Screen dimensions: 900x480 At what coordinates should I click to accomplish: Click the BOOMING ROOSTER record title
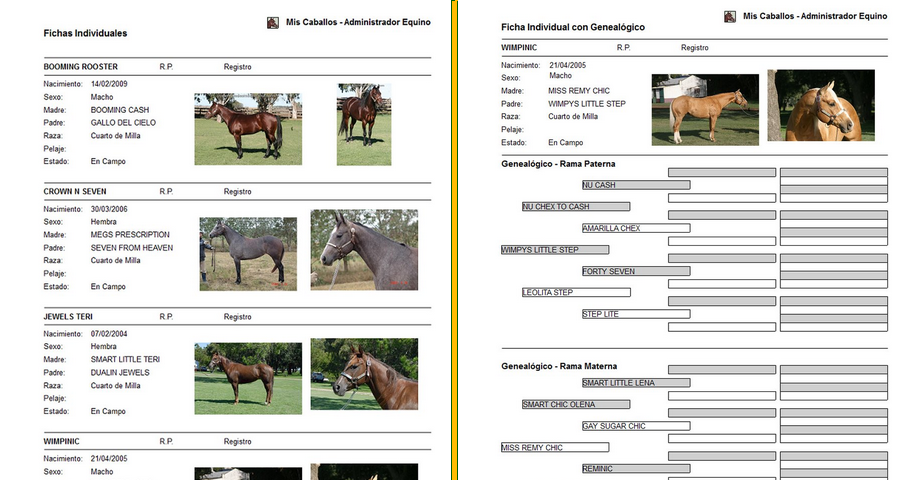coord(80,67)
